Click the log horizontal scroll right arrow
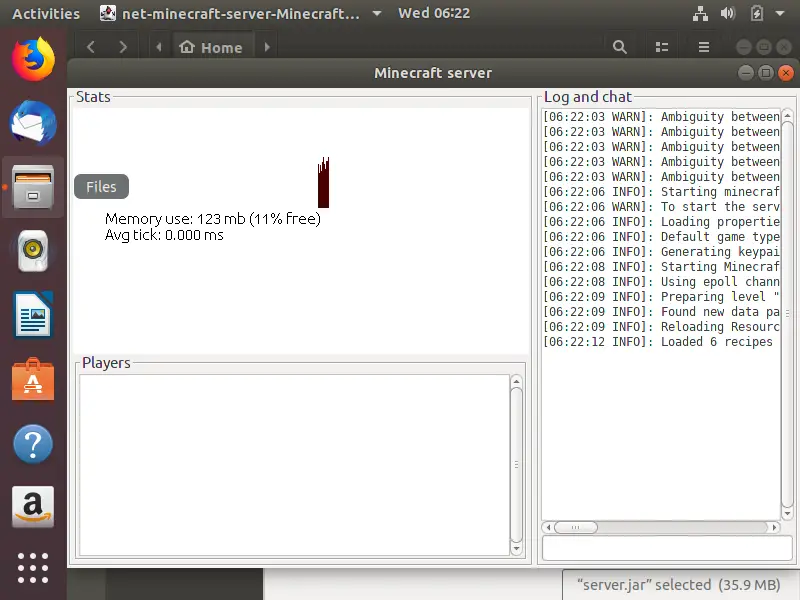This screenshot has width=800, height=600. point(774,527)
